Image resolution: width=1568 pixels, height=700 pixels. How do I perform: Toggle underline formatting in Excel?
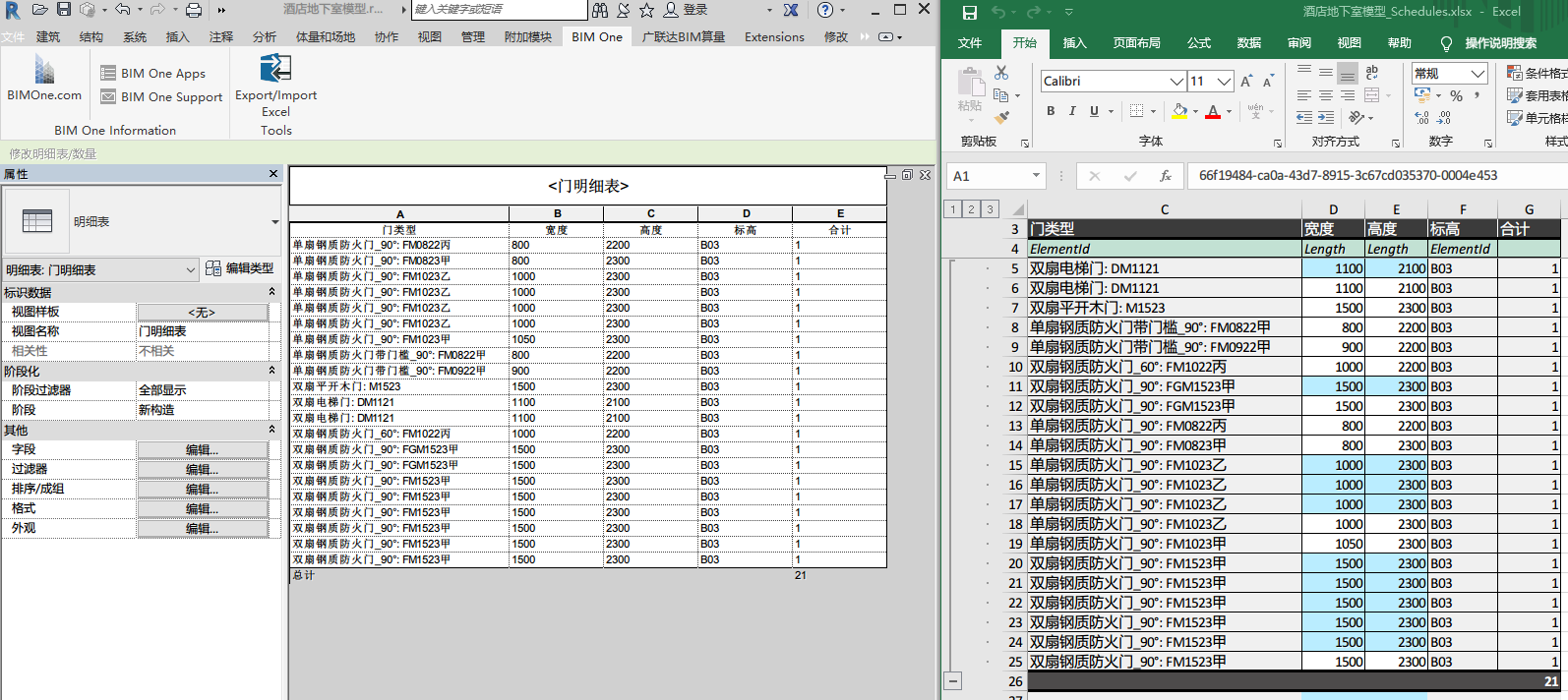click(1094, 111)
